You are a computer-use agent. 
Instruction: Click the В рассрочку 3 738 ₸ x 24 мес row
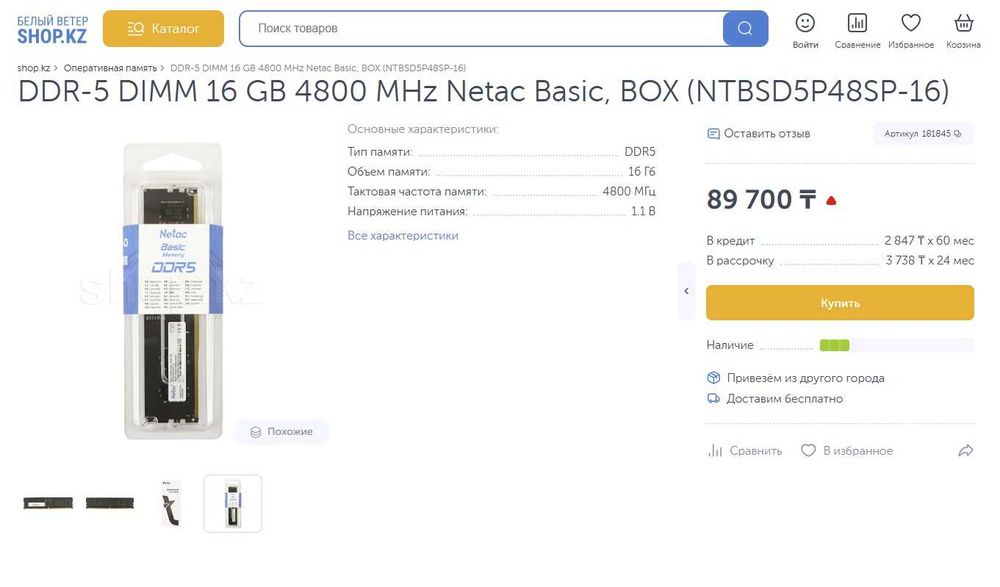click(x=840, y=260)
